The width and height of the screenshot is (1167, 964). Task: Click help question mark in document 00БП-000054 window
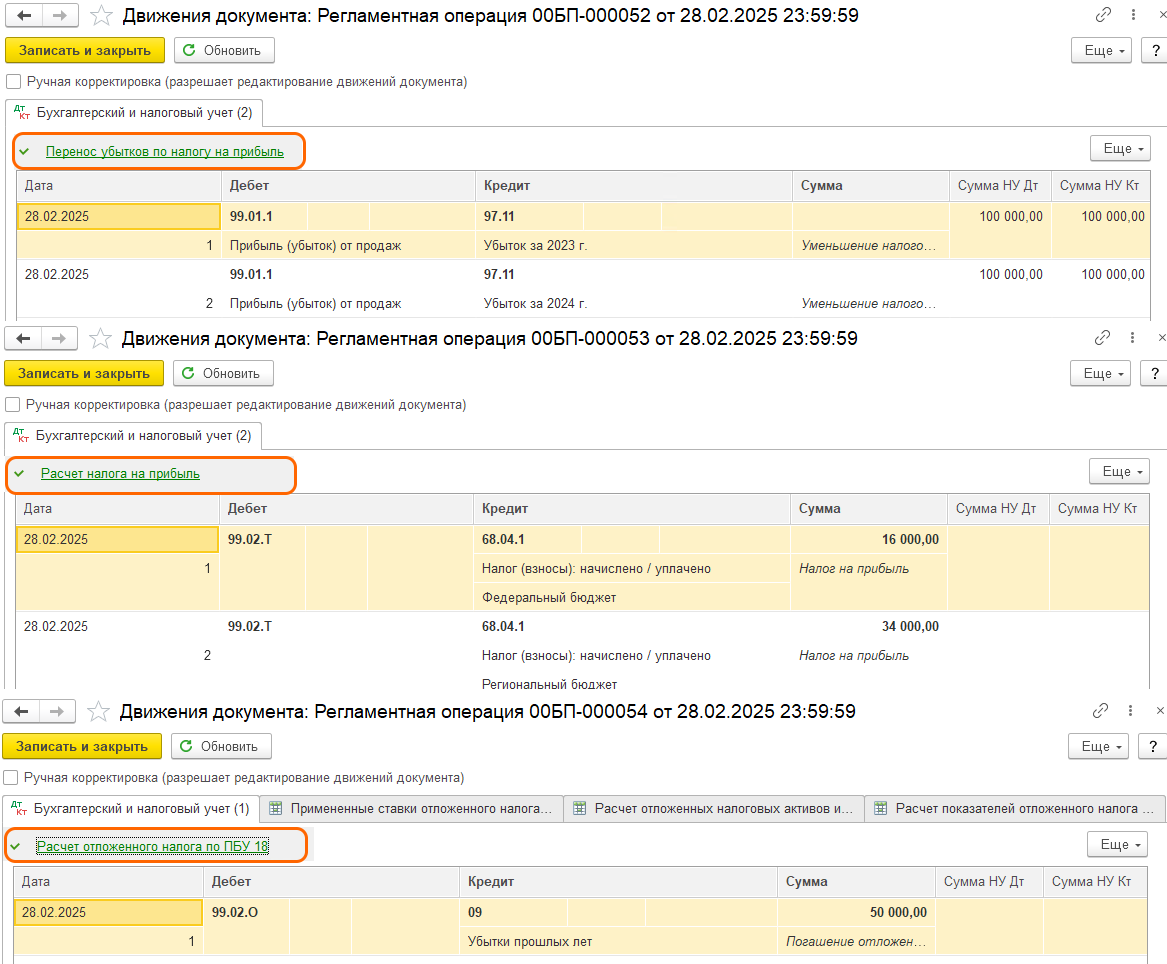coord(1152,746)
